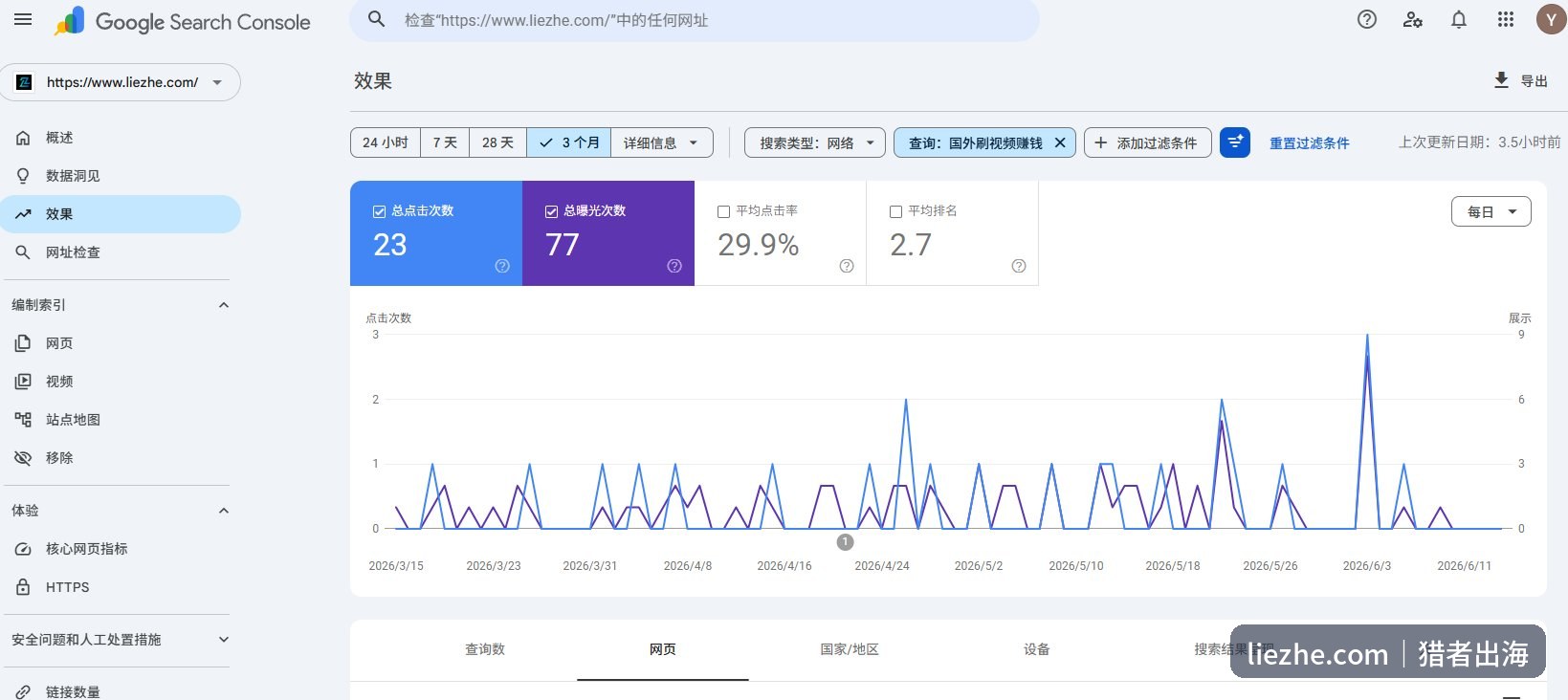This screenshot has height=700, width=1568.
Task: Click the 导出 export button
Action: click(x=1521, y=80)
